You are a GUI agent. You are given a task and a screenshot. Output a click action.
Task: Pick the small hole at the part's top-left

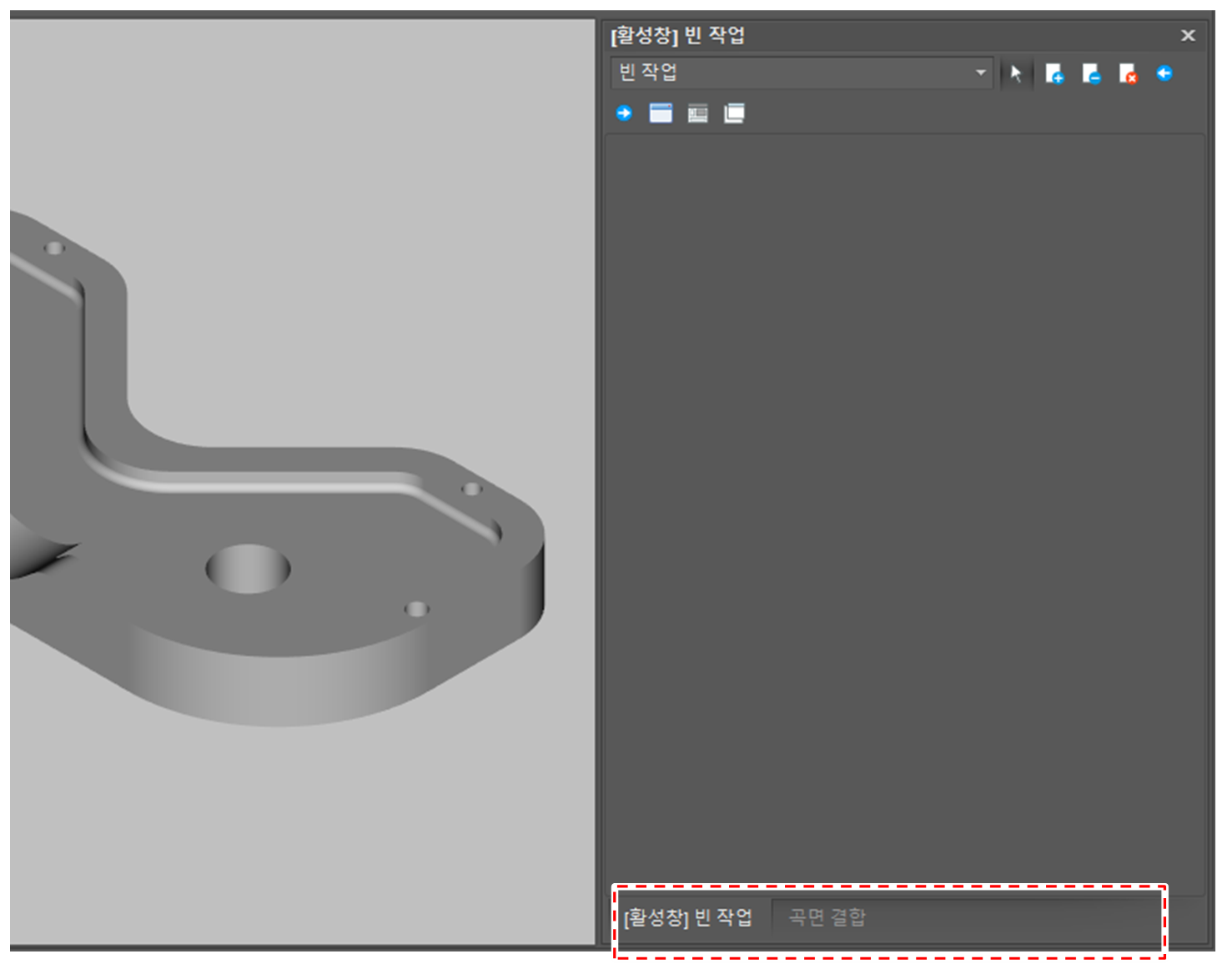tap(54, 248)
